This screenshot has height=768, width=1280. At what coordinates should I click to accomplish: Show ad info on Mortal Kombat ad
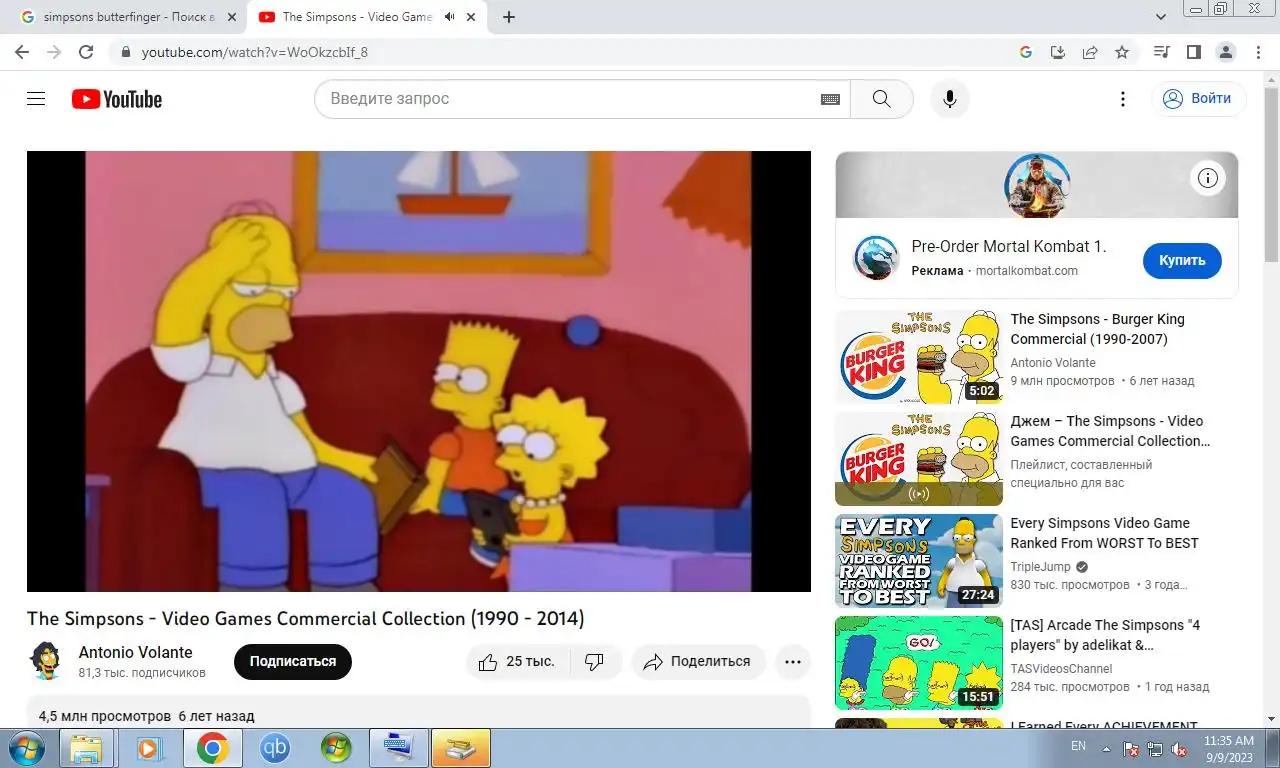pyautogui.click(x=1208, y=179)
